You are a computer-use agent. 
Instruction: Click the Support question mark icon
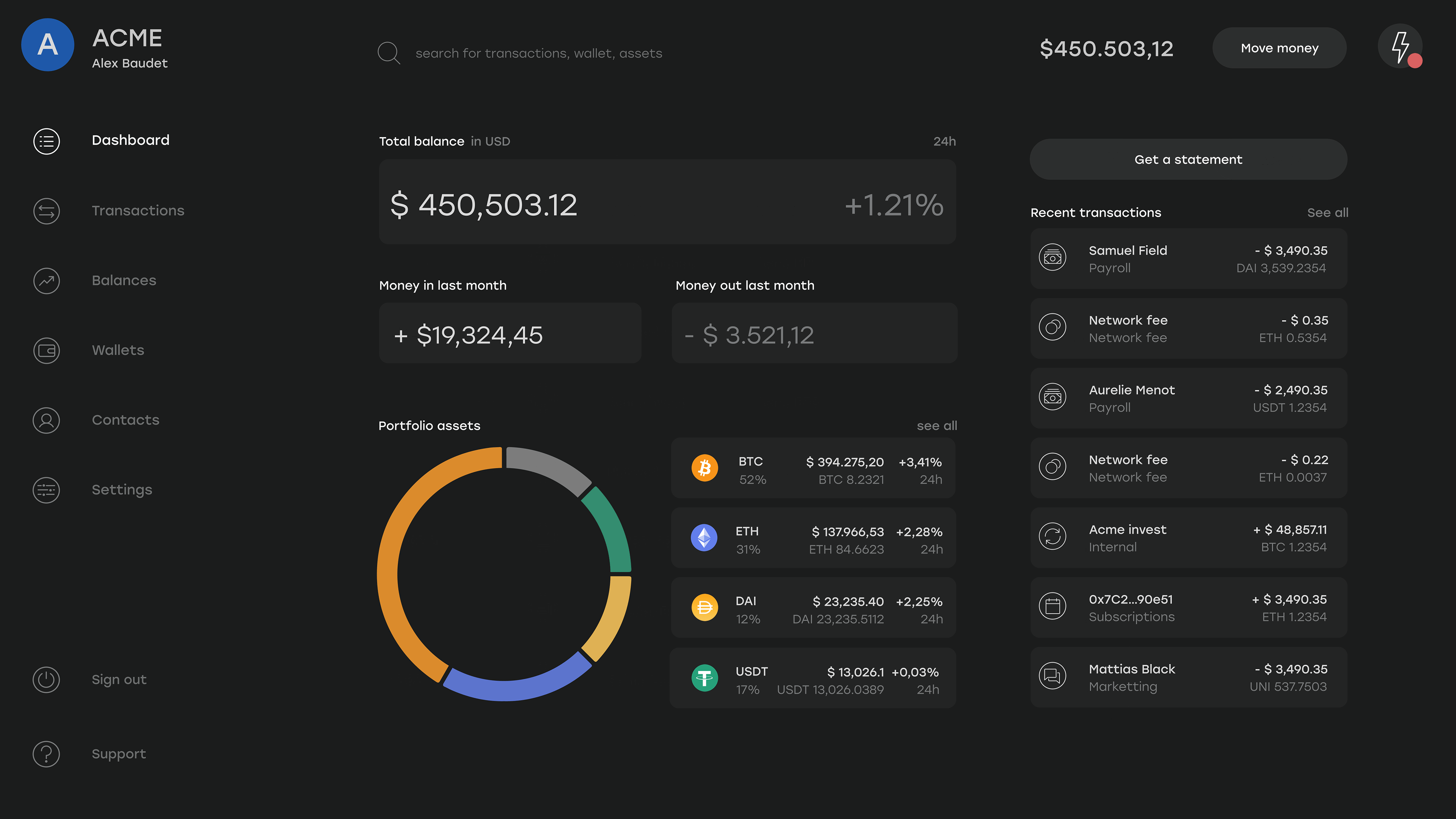click(46, 754)
